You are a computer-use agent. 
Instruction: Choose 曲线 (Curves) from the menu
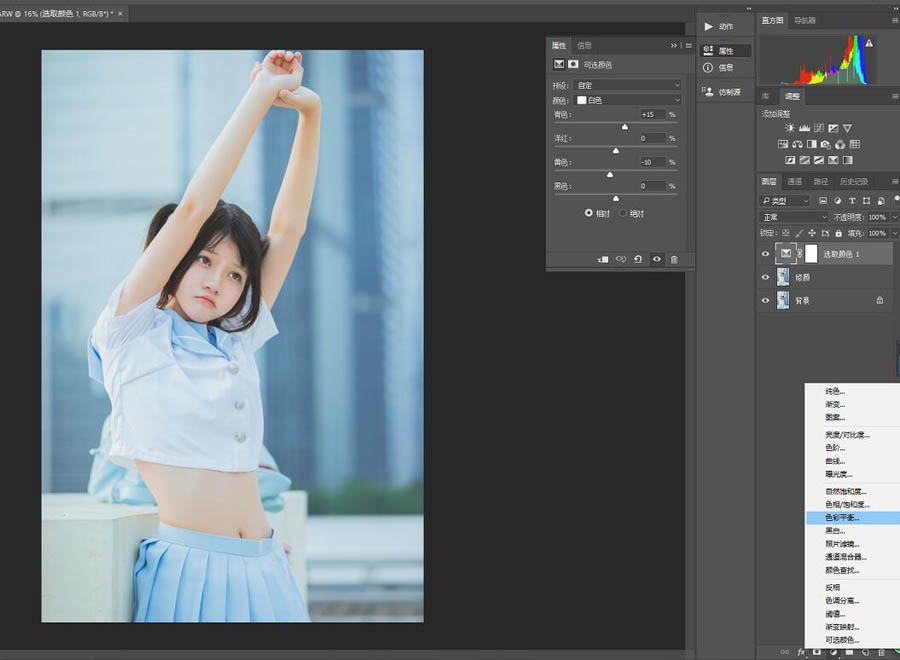click(x=835, y=461)
